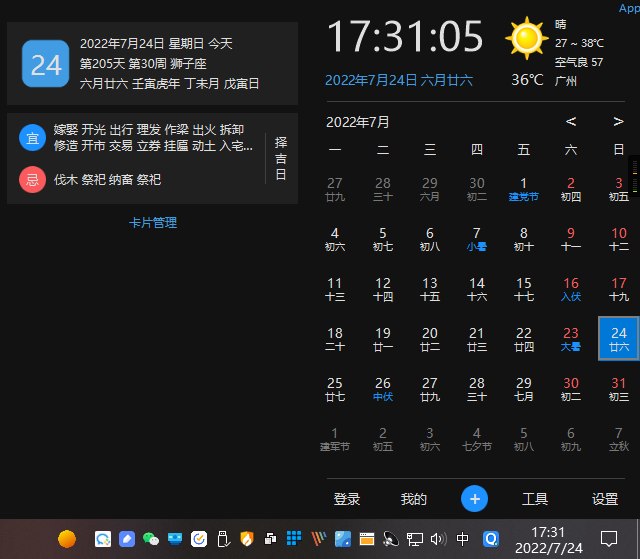
Task: Select August 1 建军节
Action: 335,439
